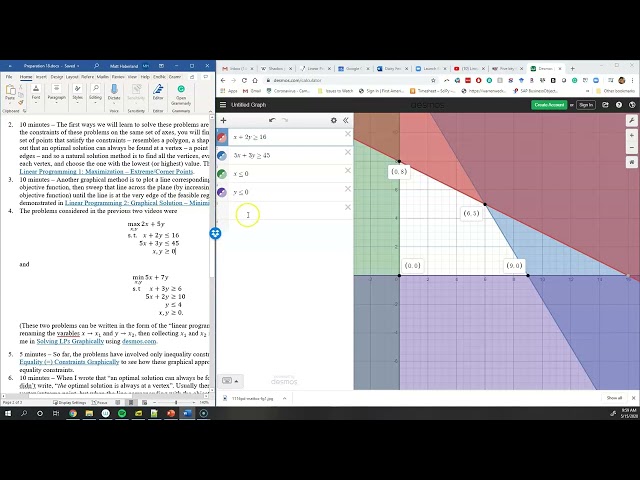This screenshot has width=640, height=480.
Task: Open the Layout tab in Word
Action: (x=72, y=77)
